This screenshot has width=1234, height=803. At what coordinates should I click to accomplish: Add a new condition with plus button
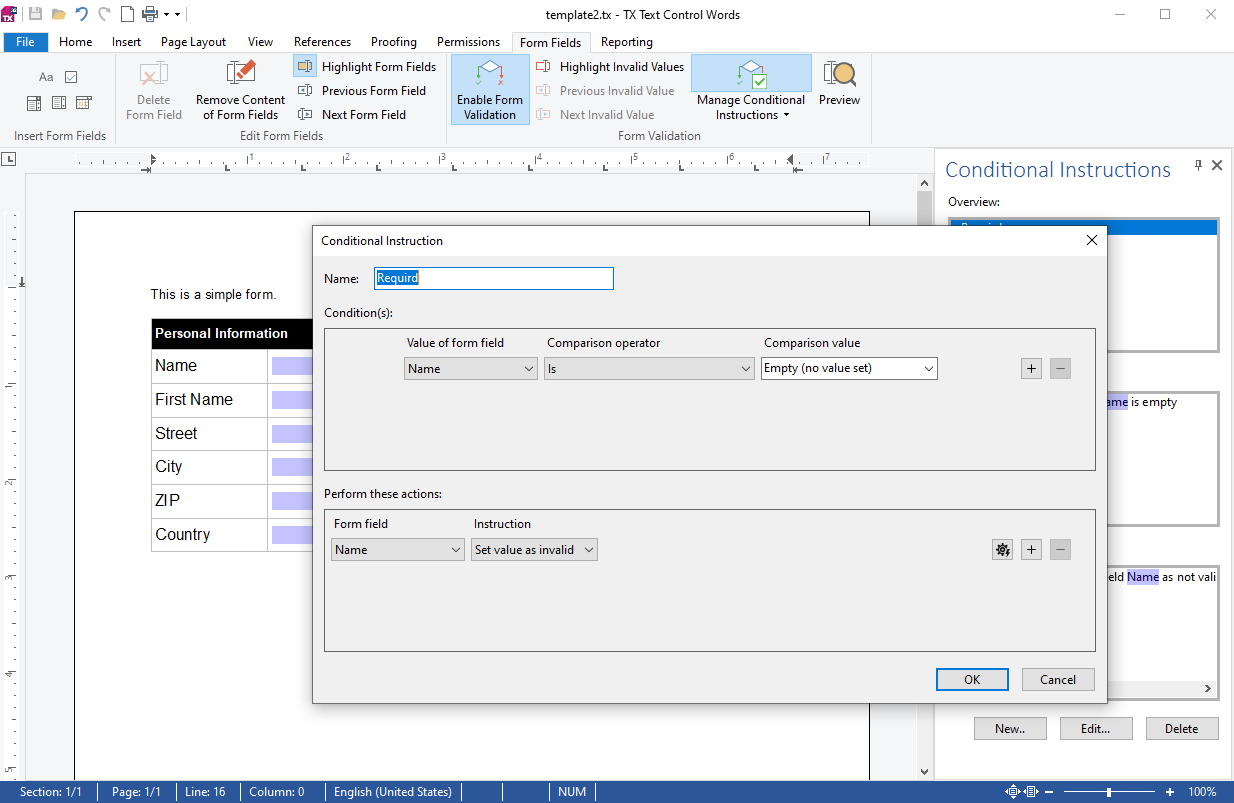(1031, 368)
